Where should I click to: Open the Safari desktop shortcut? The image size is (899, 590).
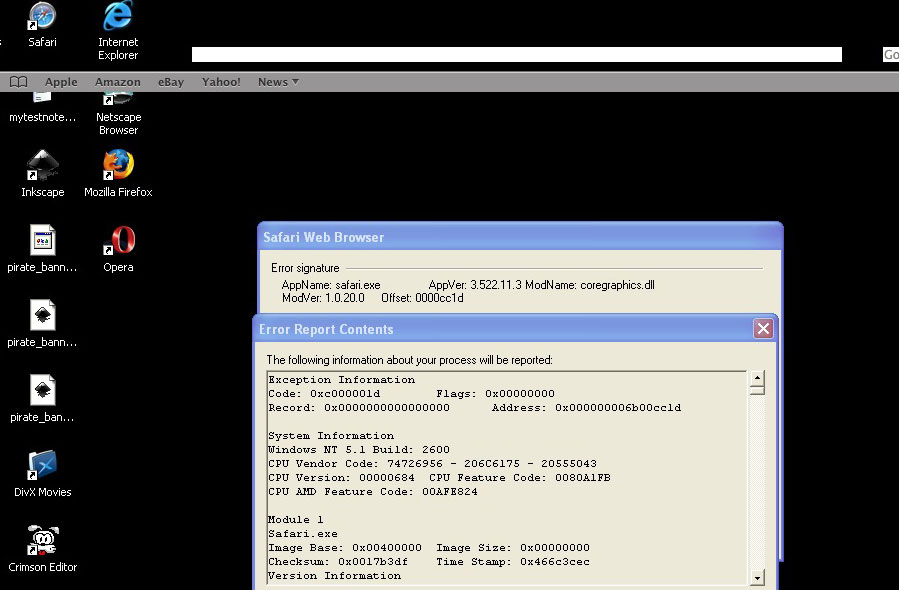tap(42, 24)
